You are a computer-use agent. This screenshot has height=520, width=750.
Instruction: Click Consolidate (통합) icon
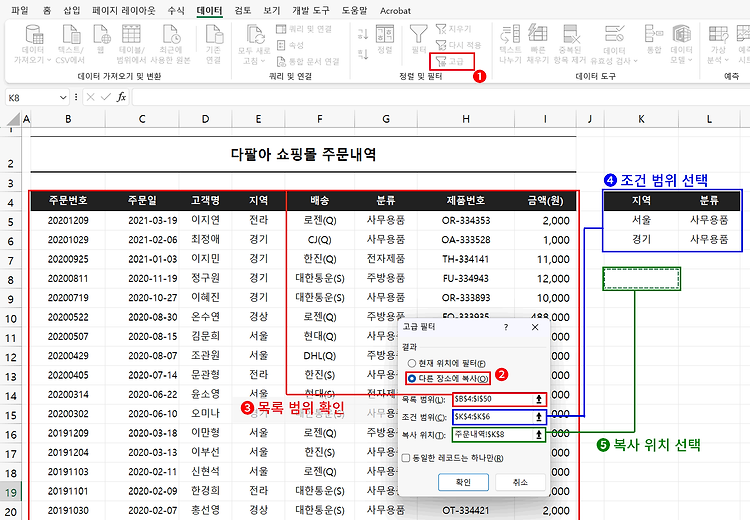click(x=653, y=34)
